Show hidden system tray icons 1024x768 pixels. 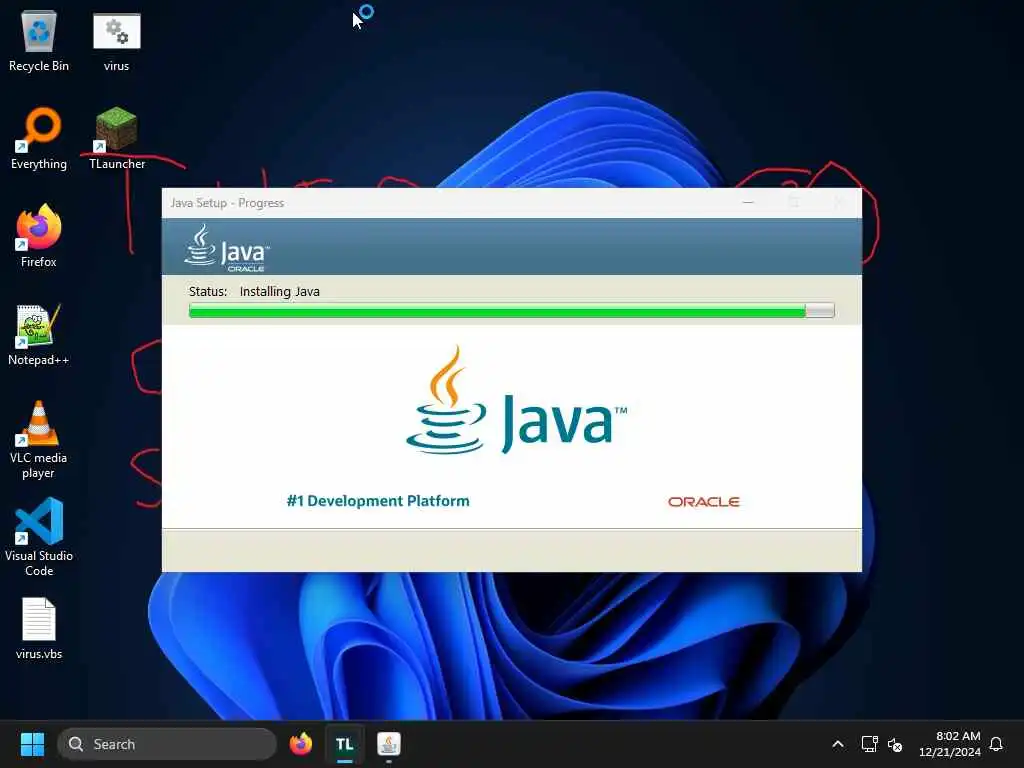coord(838,744)
